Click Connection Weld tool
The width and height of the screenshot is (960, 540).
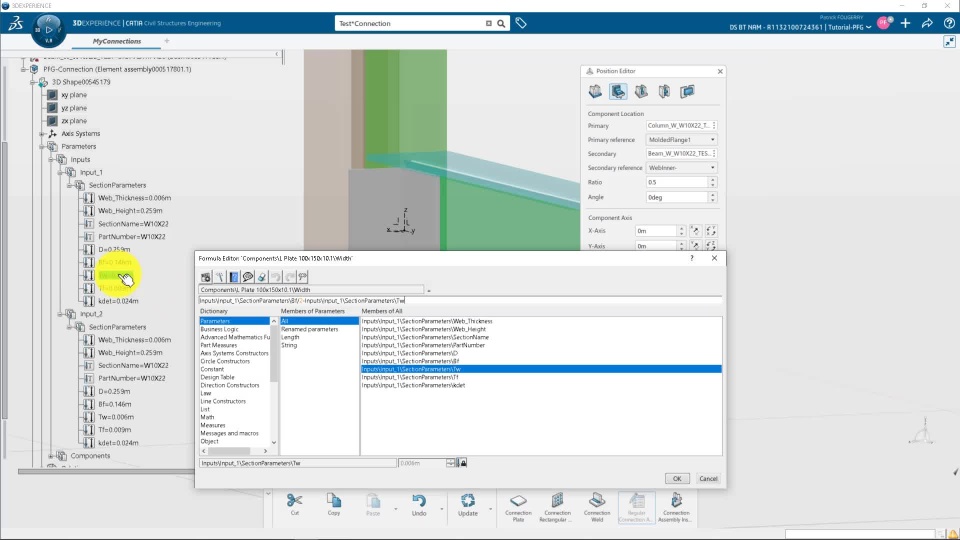click(597, 508)
